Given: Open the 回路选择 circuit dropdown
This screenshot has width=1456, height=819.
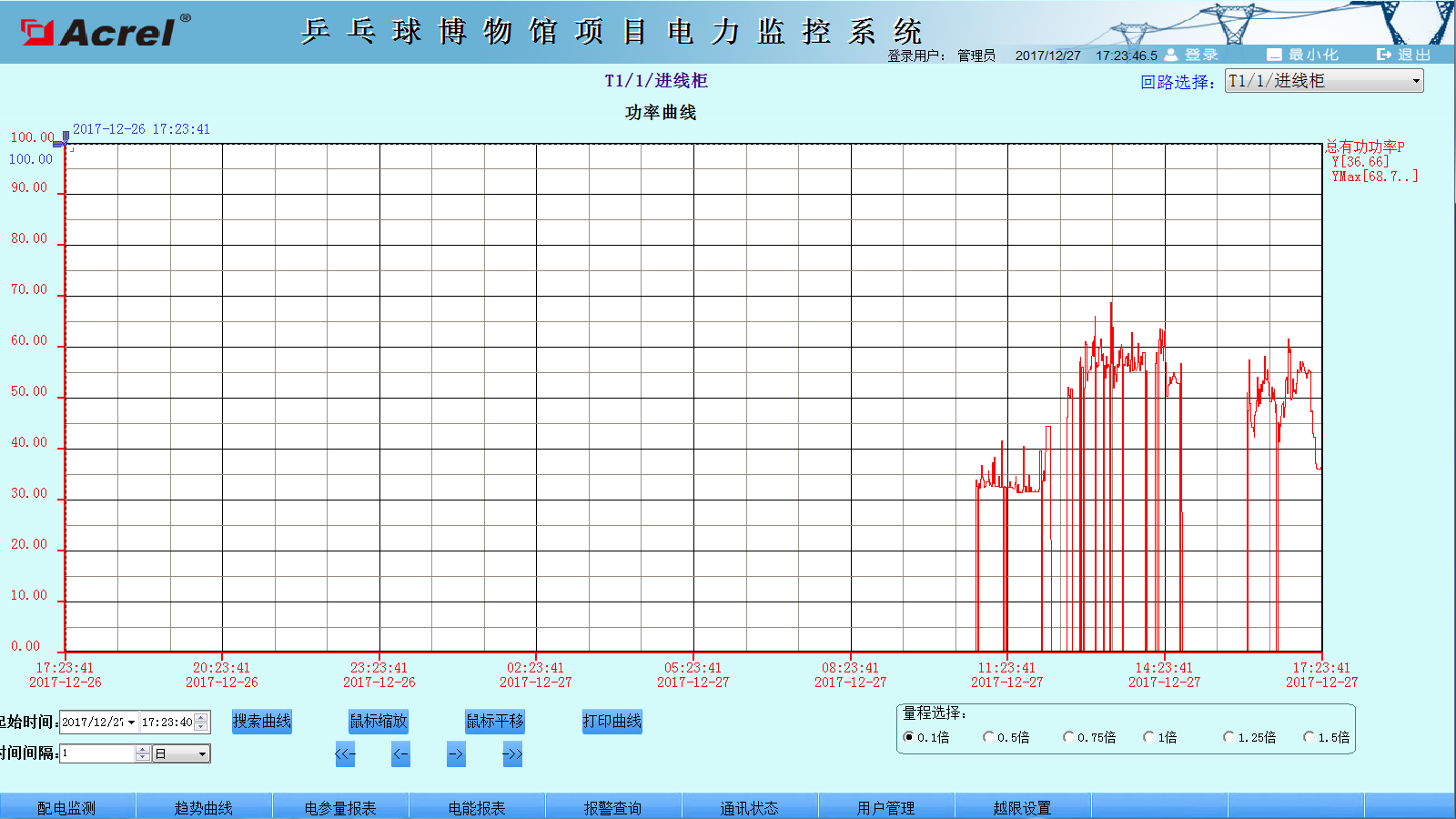Looking at the screenshot, I should pyautogui.click(x=1324, y=81).
